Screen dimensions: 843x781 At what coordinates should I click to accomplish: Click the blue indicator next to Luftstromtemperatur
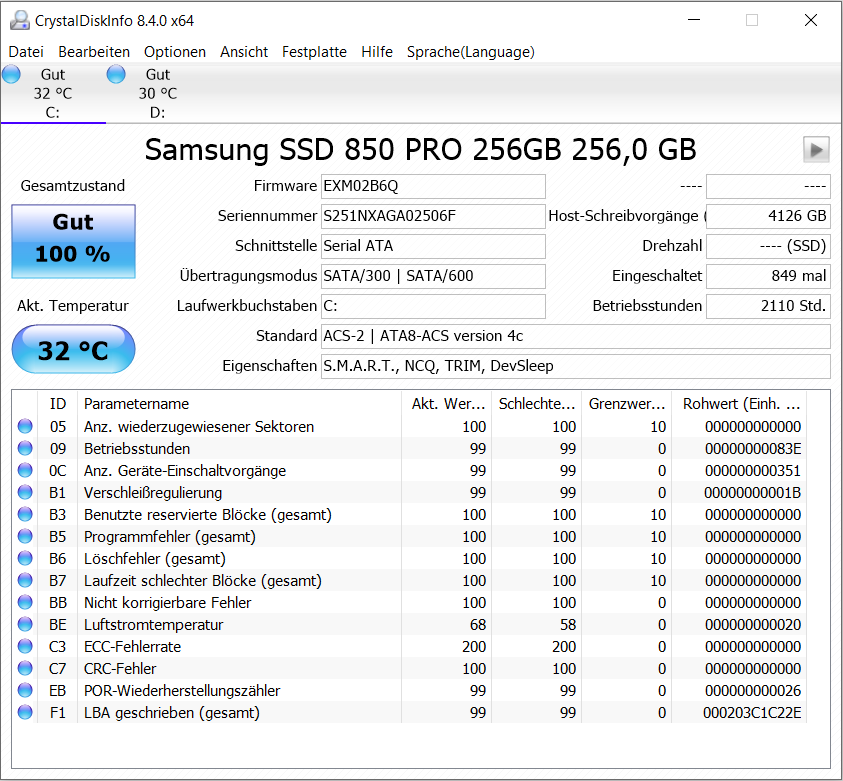point(24,624)
